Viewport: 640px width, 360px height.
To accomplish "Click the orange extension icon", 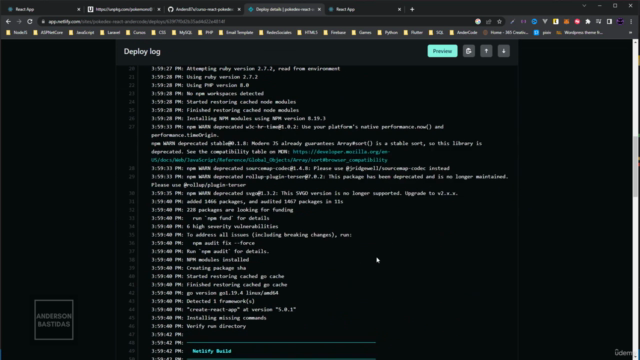I will pos(567,21).
